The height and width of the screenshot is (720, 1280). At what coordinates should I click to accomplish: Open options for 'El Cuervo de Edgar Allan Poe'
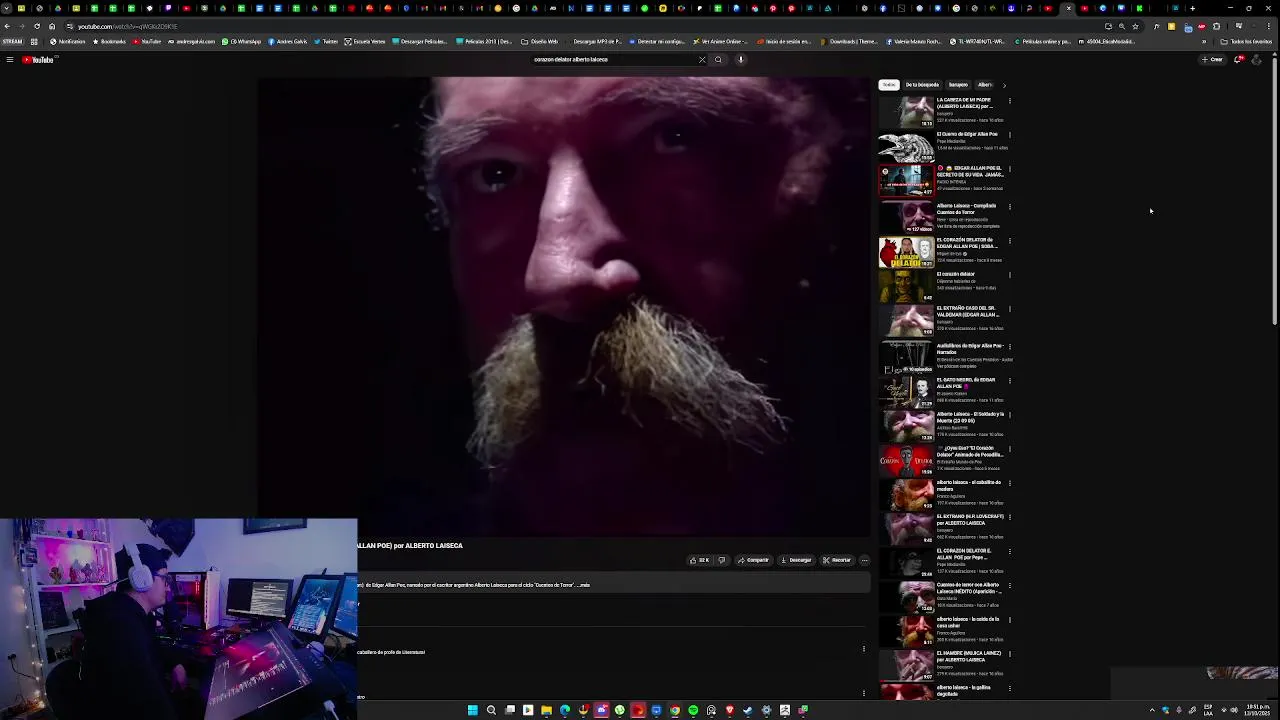tap(1009, 135)
